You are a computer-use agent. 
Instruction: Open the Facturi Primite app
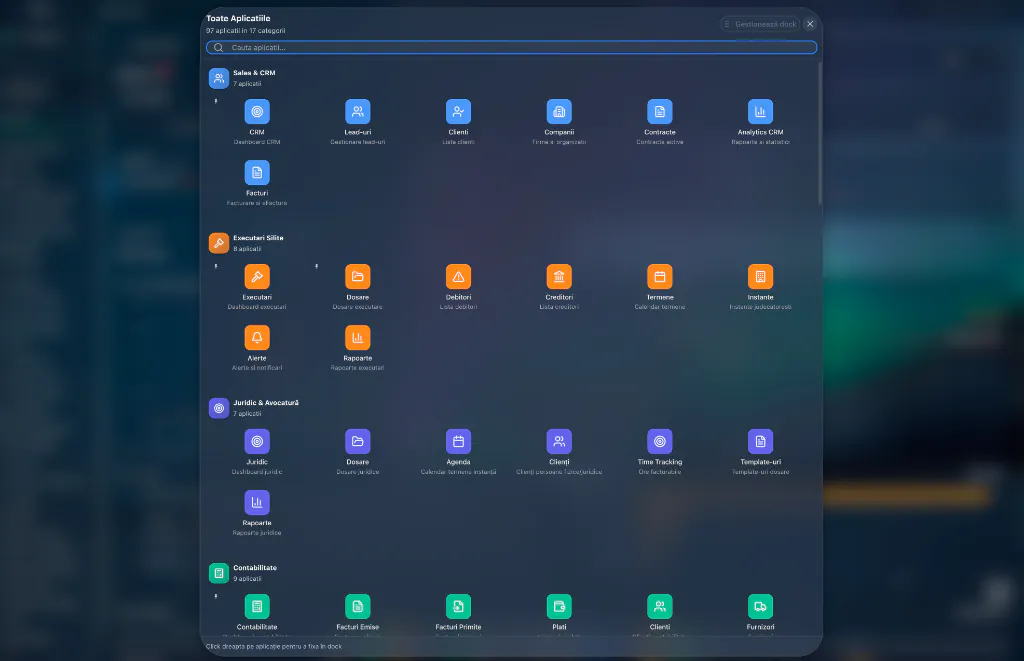point(458,607)
